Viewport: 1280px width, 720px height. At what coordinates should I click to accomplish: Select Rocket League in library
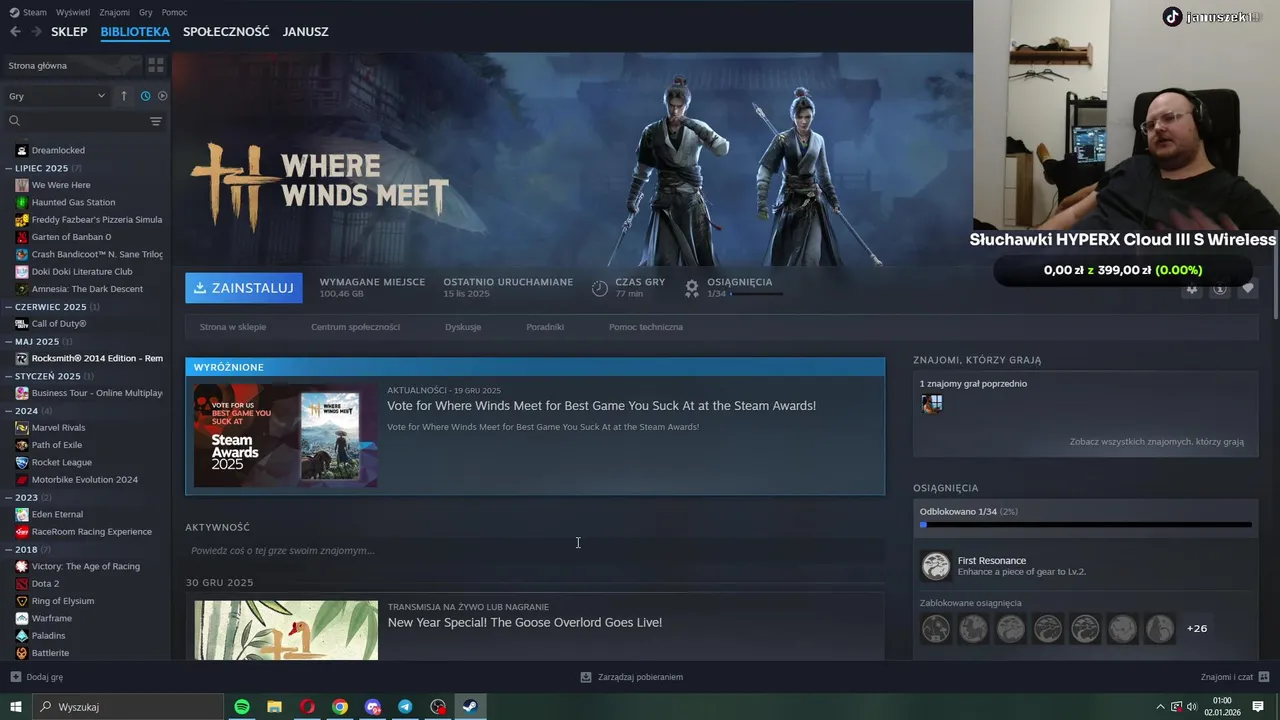(x=61, y=462)
